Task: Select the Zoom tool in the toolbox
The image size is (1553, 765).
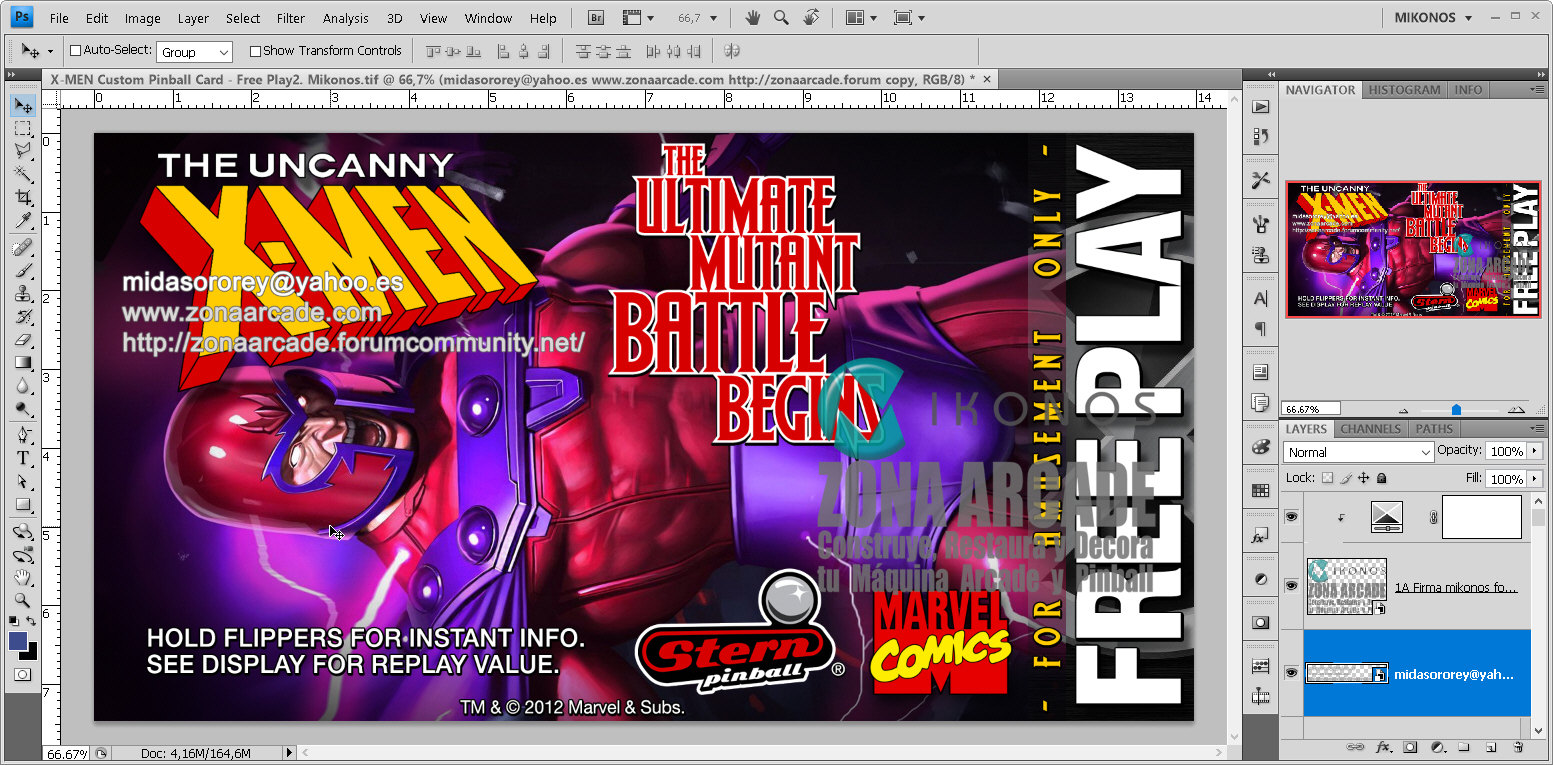Action: (23, 600)
